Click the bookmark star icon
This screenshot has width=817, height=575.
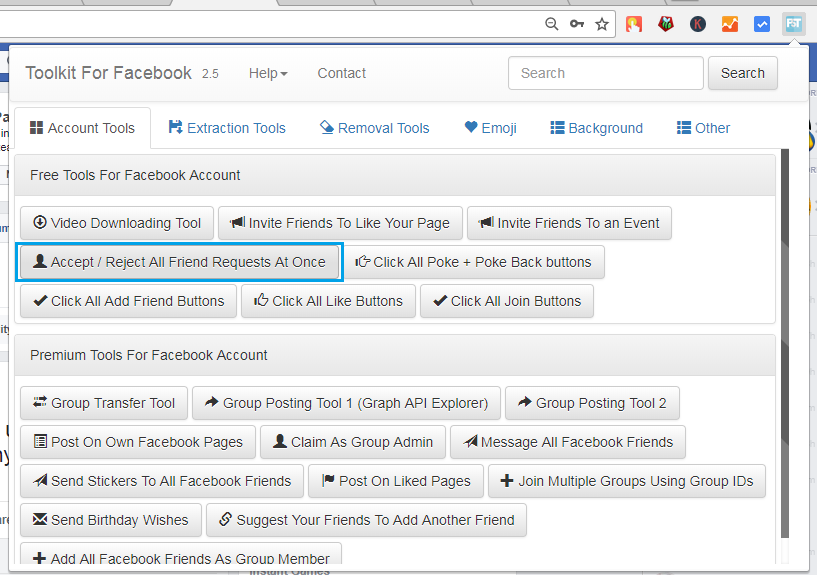point(602,24)
